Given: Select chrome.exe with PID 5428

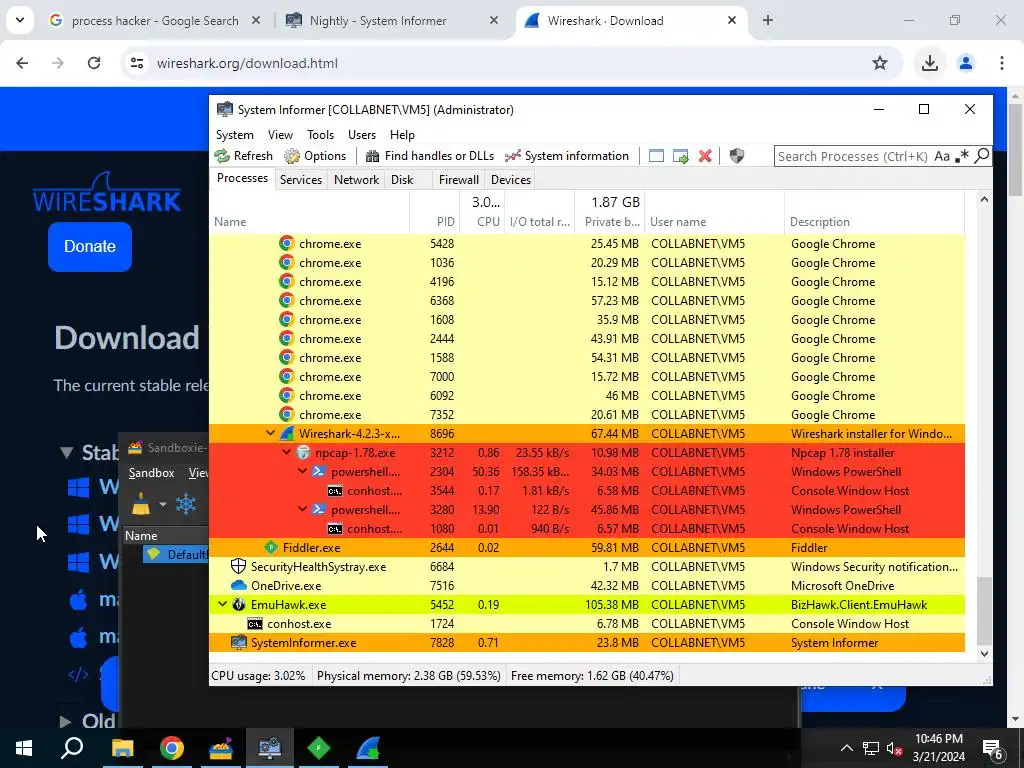Looking at the screenshot, I should [587, 244].
